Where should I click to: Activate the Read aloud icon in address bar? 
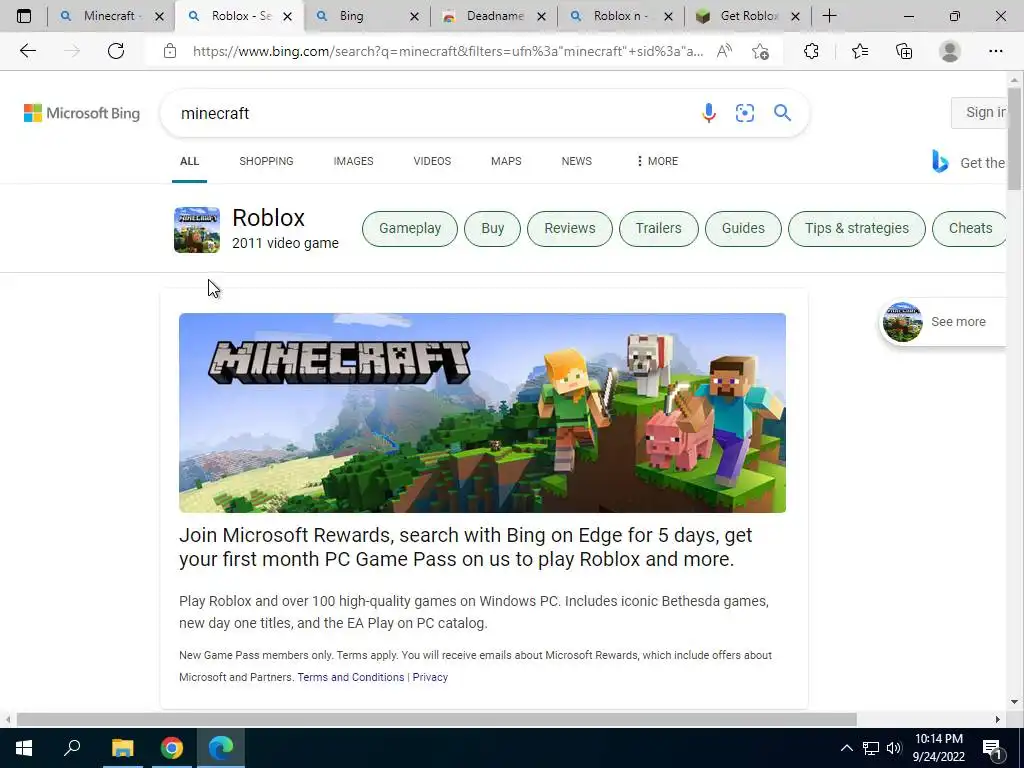click(x=724, y=51)
